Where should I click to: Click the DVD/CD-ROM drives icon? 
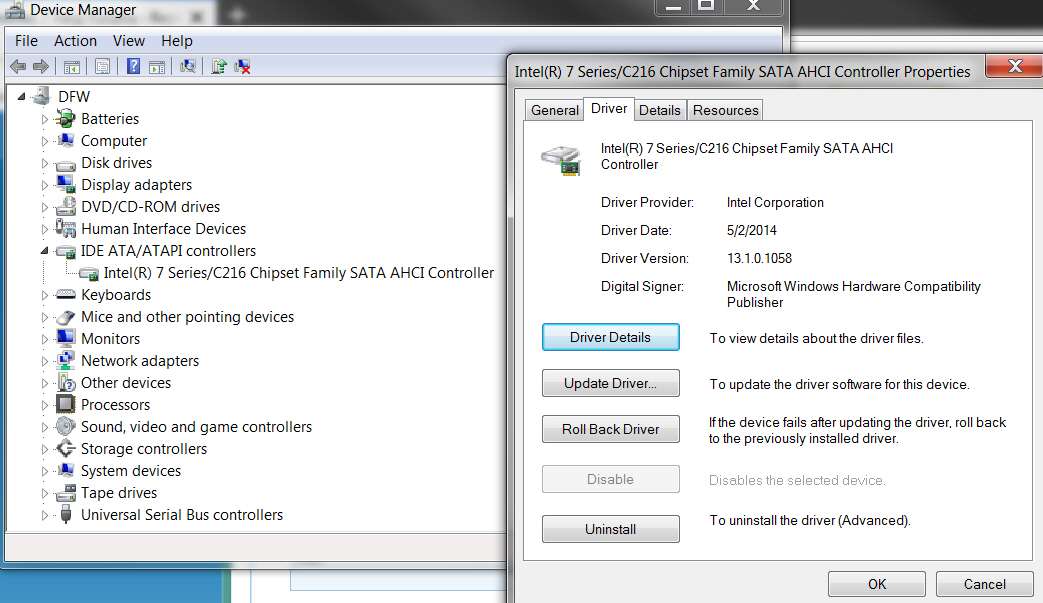tap(65, 207)
